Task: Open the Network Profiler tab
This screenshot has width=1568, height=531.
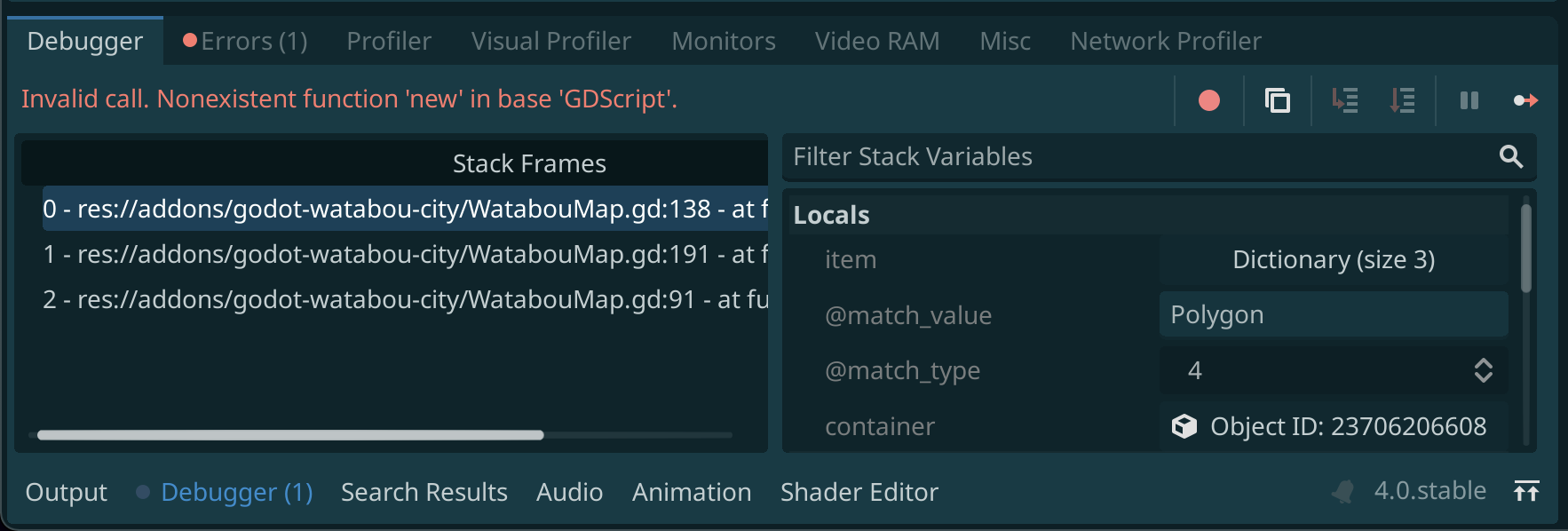Action: tap(1164, 40)
